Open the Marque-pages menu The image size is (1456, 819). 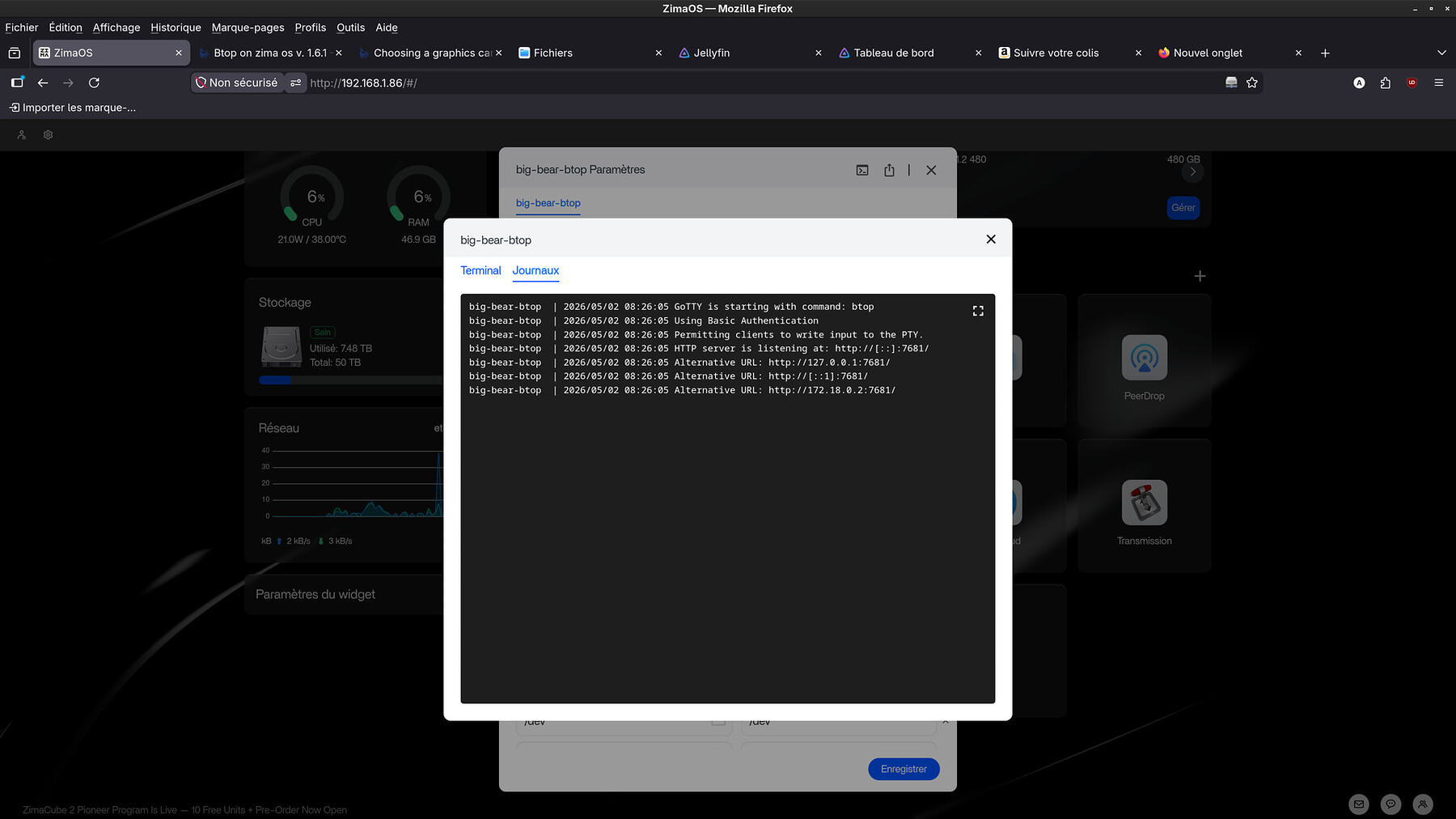pyautogui.click(x=248, y=28)
